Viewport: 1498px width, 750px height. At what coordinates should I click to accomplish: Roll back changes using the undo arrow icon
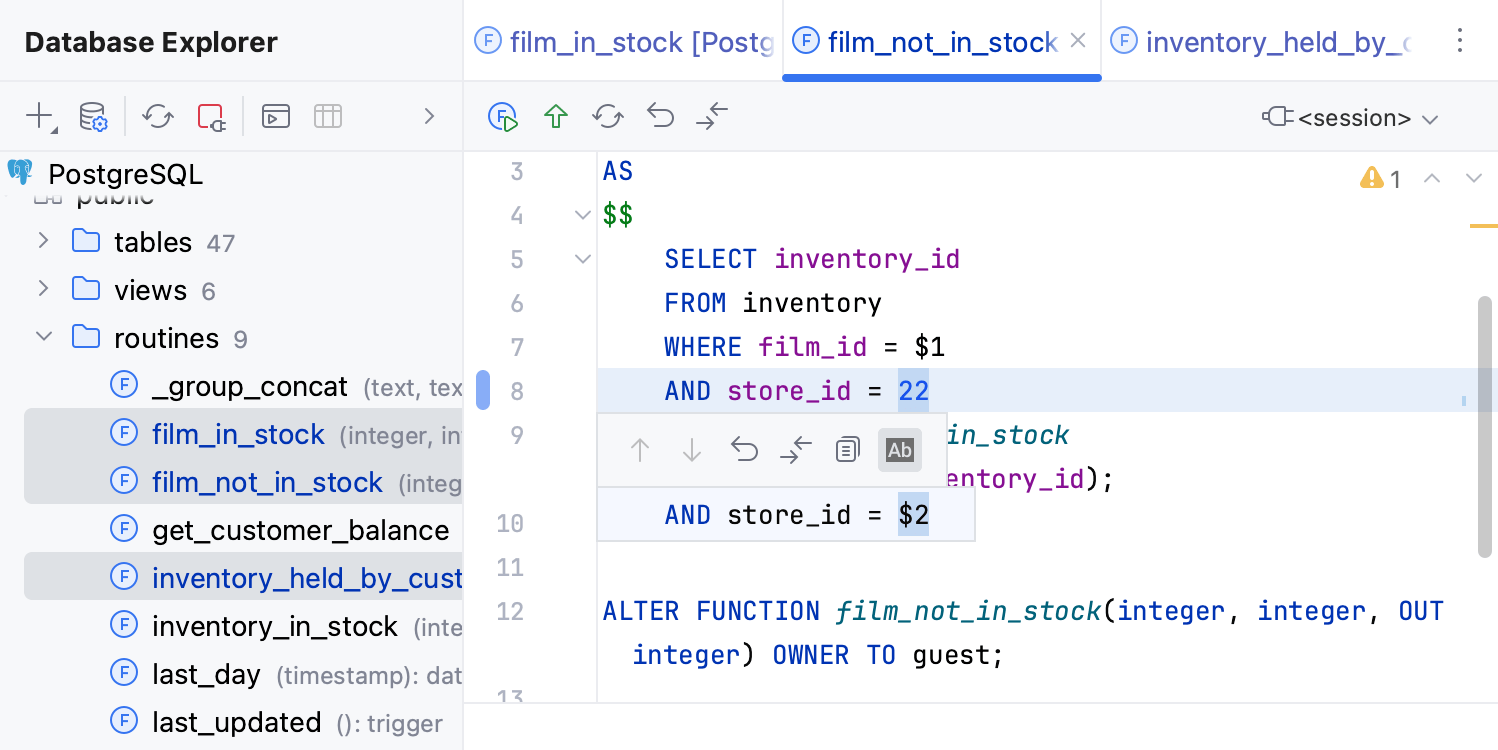click(659, 116)
